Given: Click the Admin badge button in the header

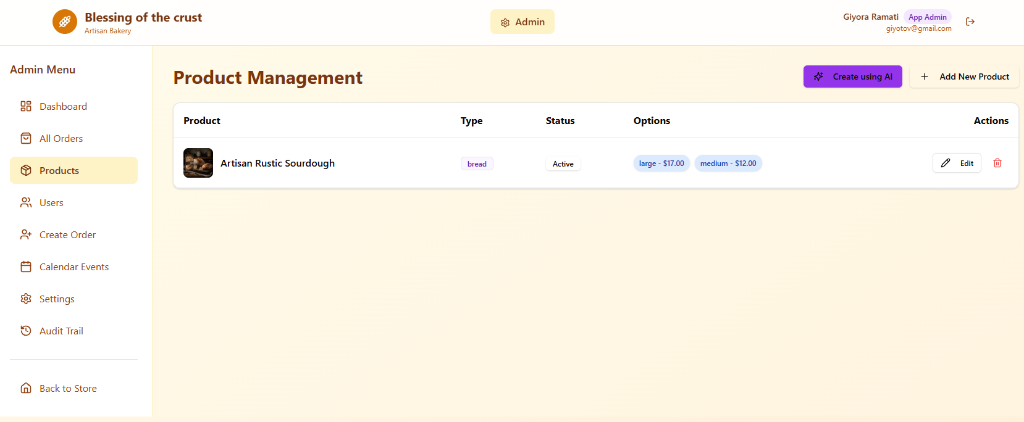Looking at the screenshot, I should pyautogui.click(x=522, y=22).
